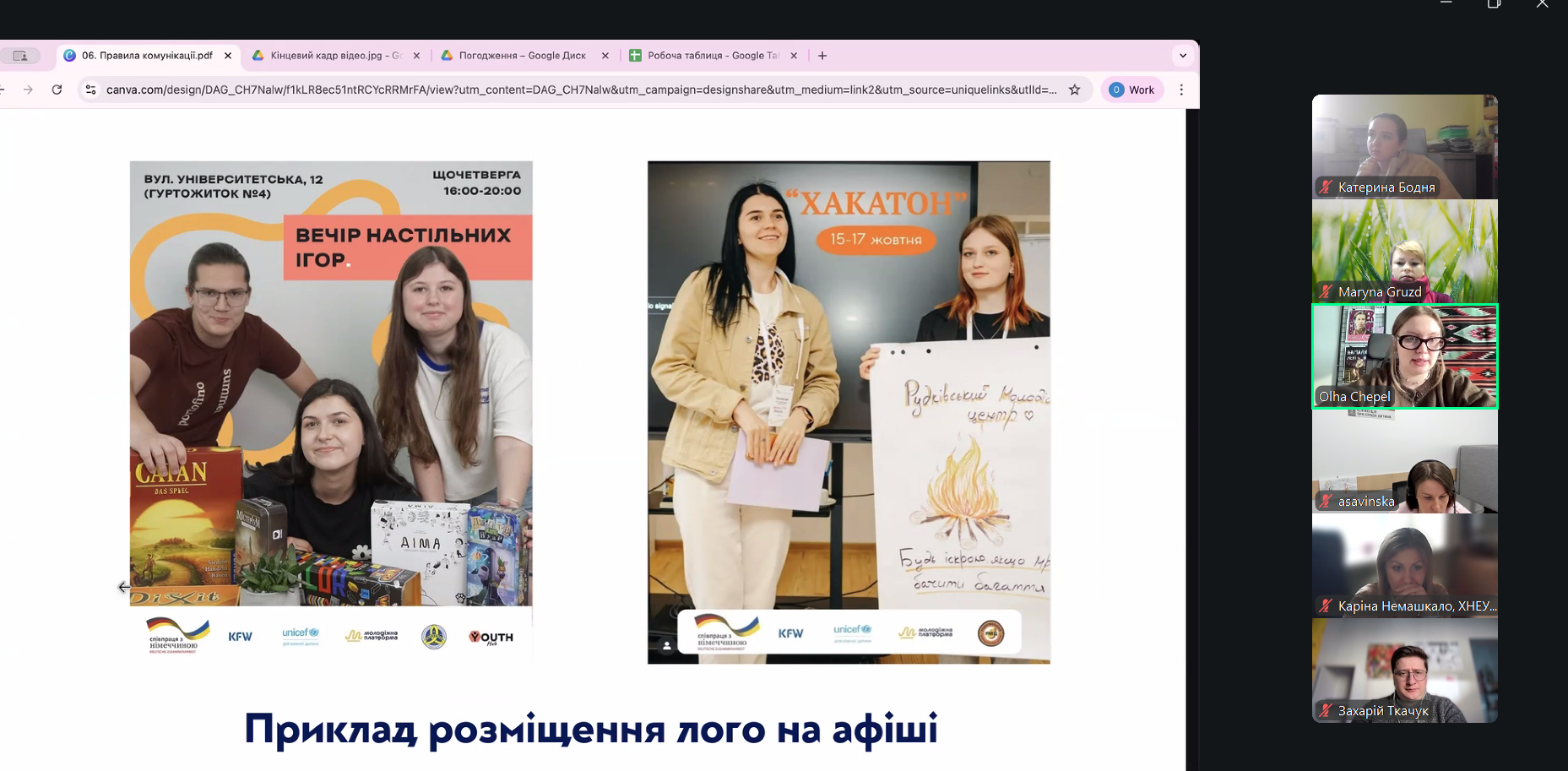
Task: Select Захарій Ткачук's video tile
Action: pos(1404,671)
